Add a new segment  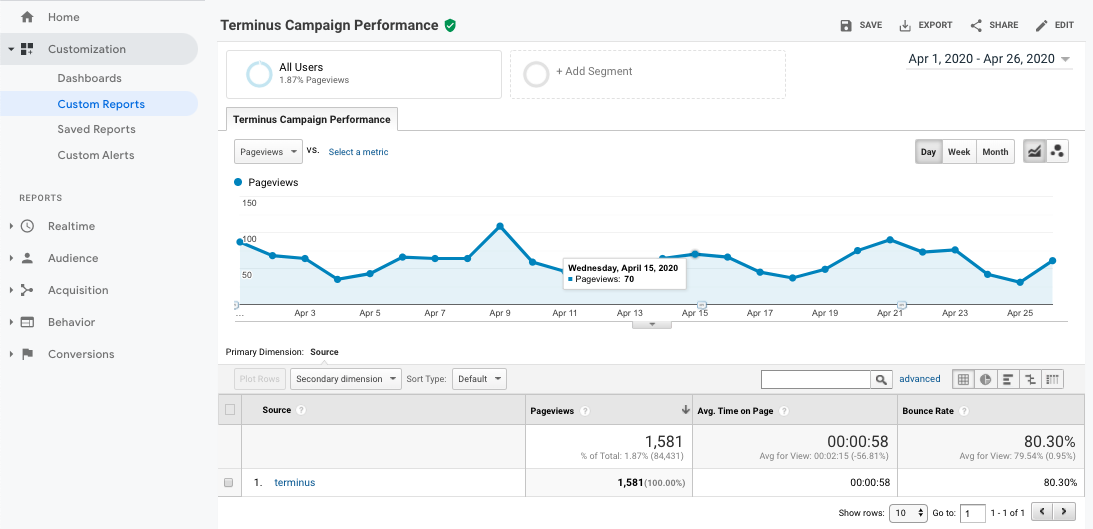click(648, 74)
